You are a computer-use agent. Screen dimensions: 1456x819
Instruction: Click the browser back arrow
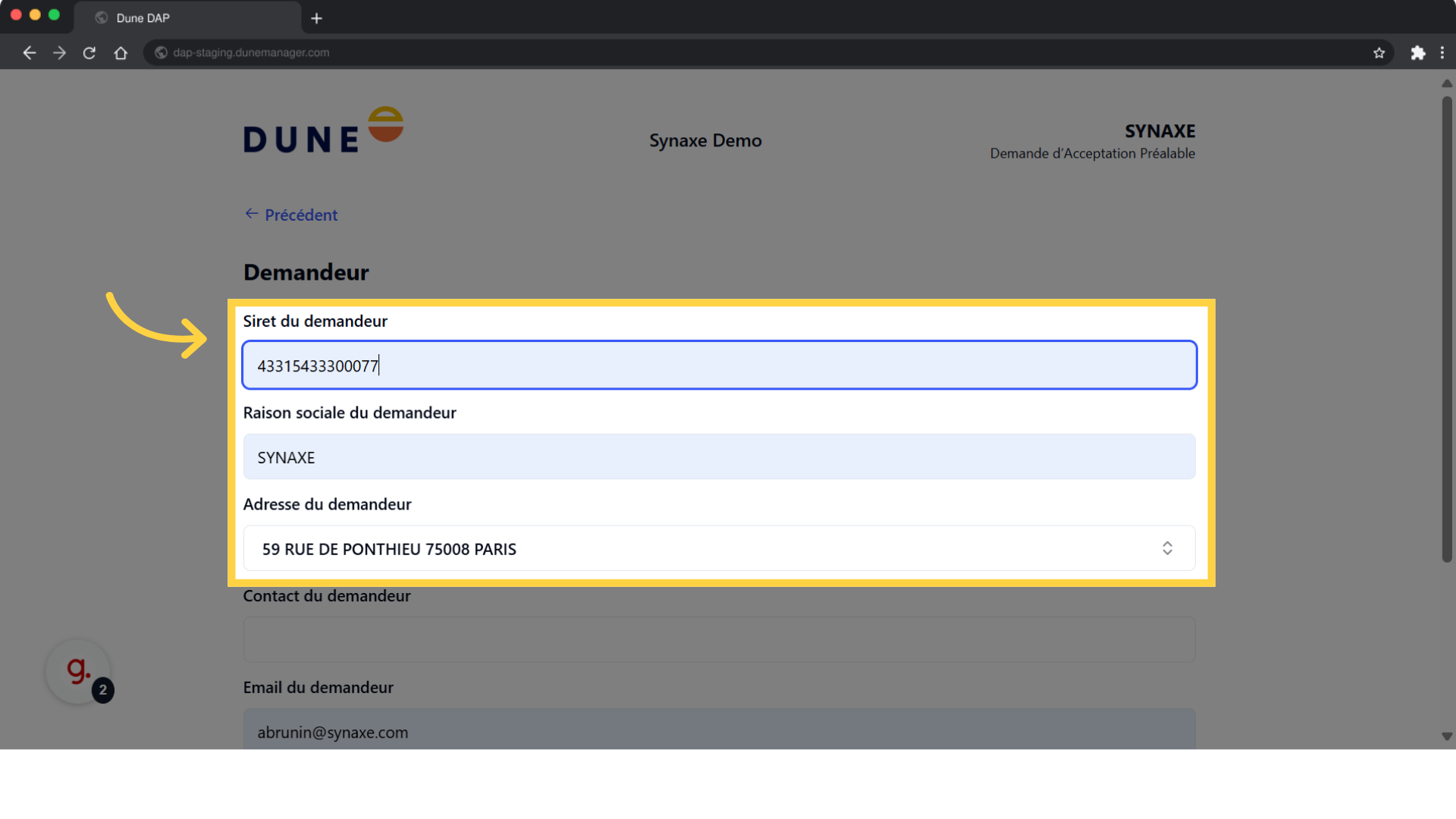tap(30, 53)
